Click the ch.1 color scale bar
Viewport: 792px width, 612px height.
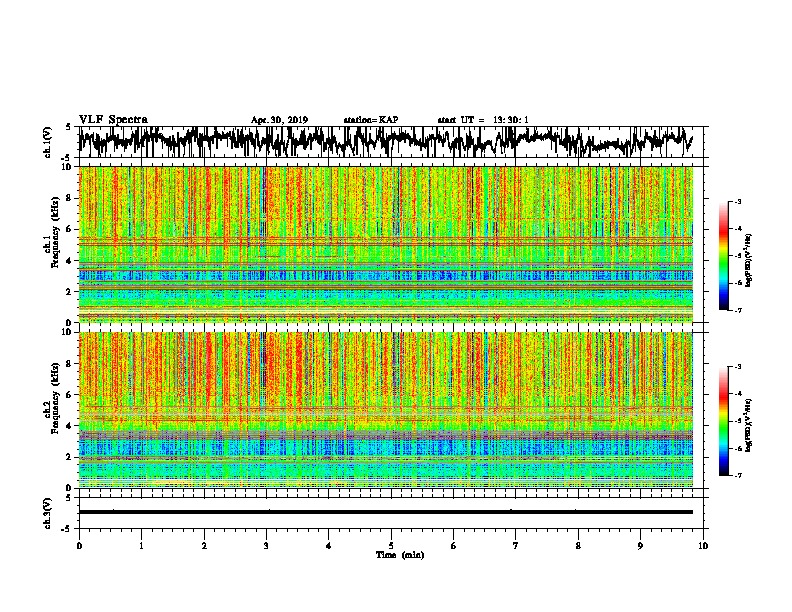723,256
